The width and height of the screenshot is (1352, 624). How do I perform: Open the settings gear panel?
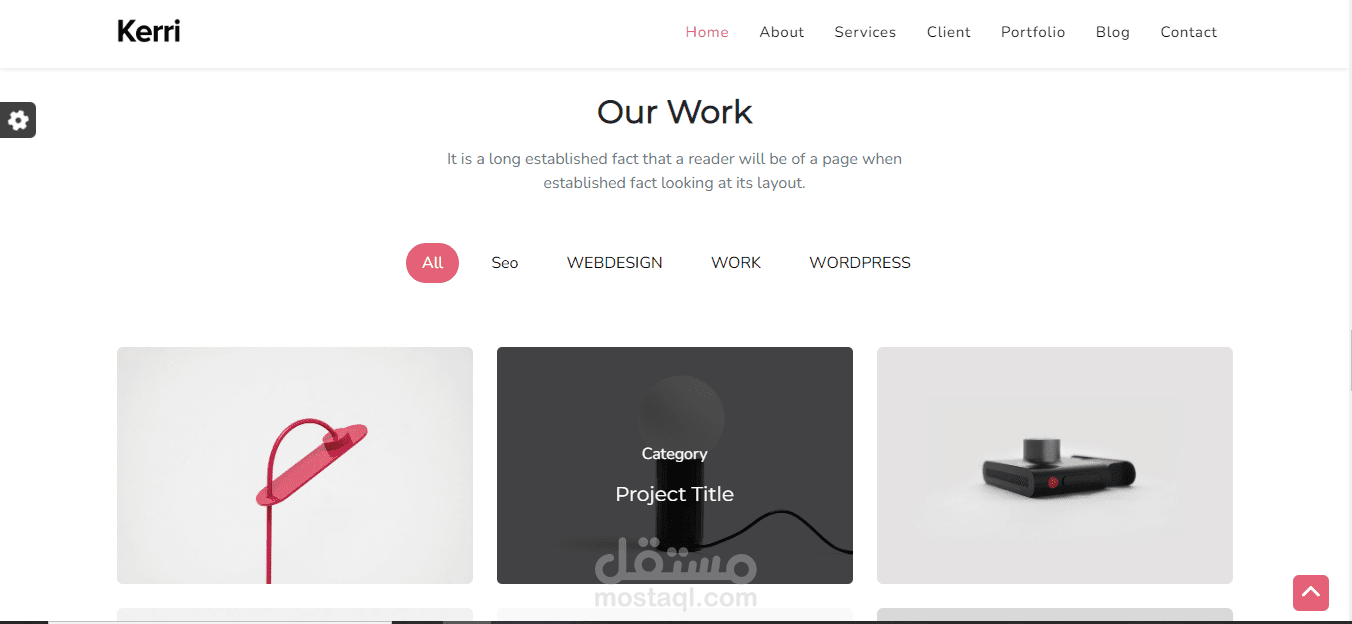click(18, 120)
